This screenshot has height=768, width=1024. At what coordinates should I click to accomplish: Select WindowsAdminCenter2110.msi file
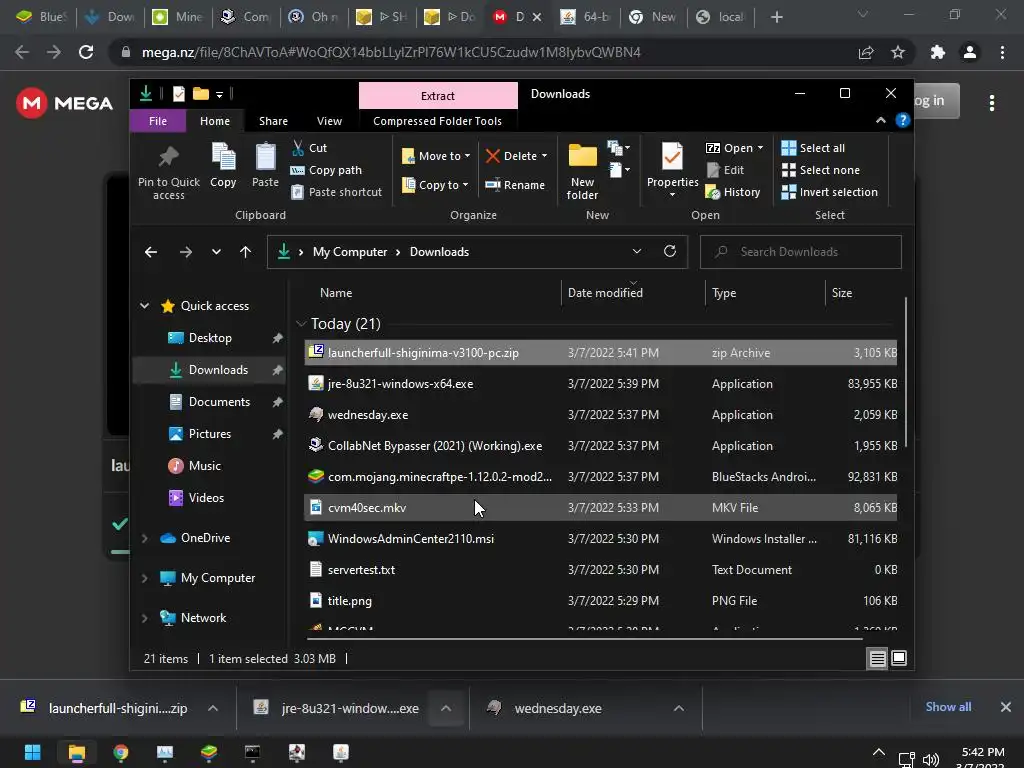coord(600,539)
